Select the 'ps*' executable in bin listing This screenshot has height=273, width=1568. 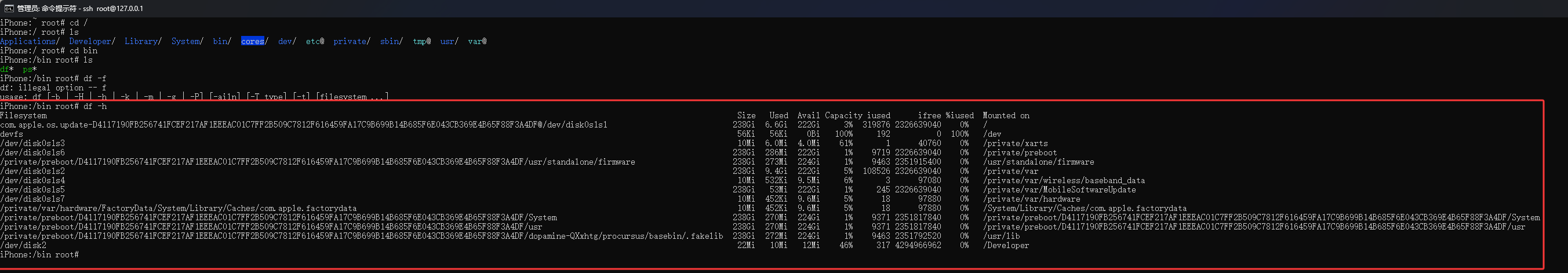(30, 70)
